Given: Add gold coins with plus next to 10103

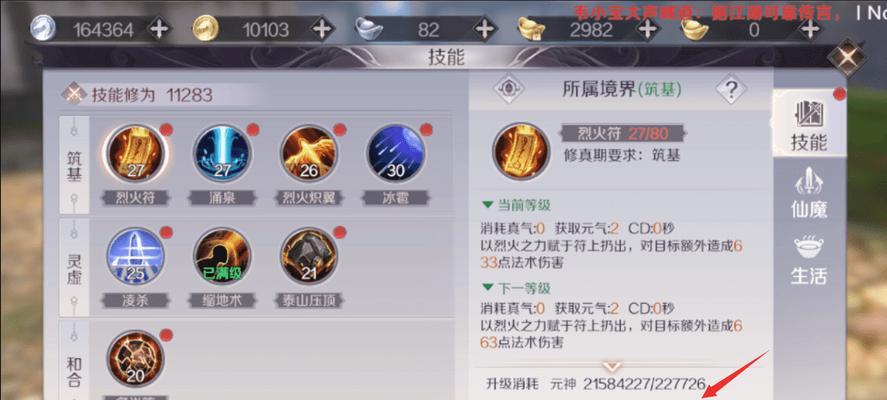Looking at the screenshot, I should (x=322, y=28).
